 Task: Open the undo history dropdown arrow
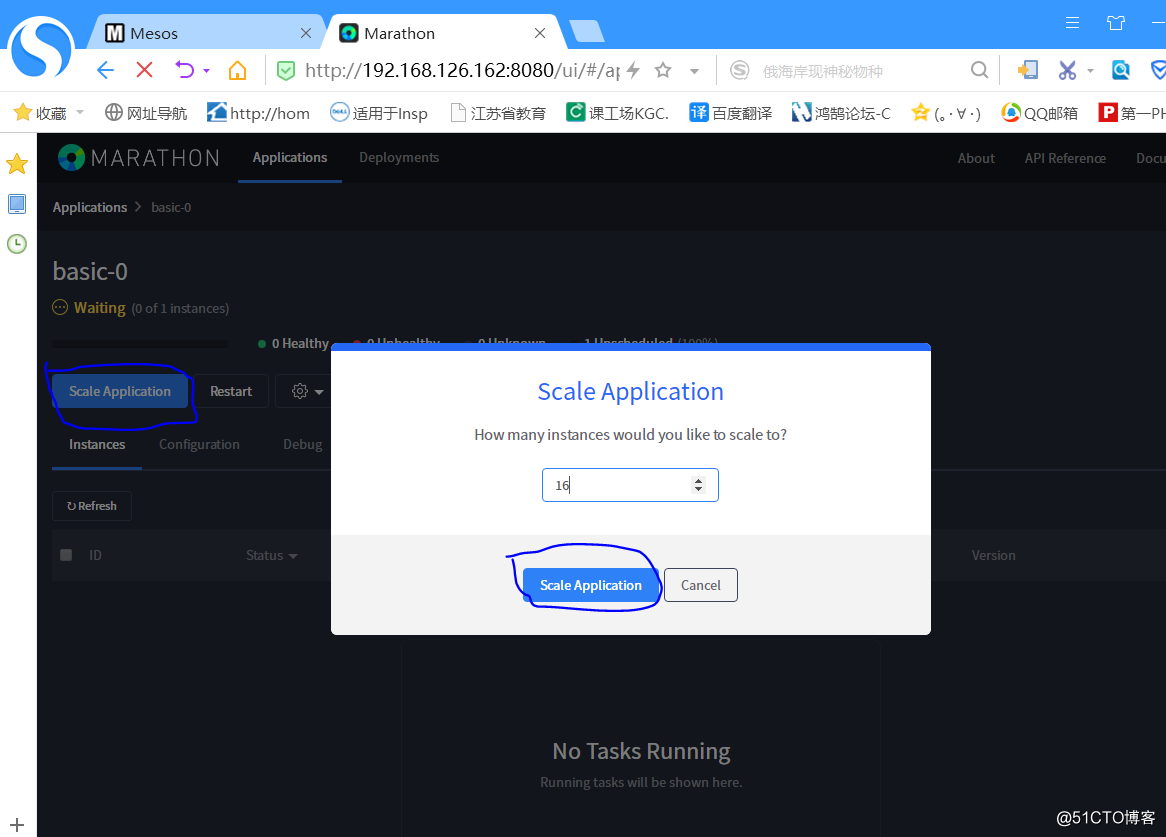coord(207,71)
